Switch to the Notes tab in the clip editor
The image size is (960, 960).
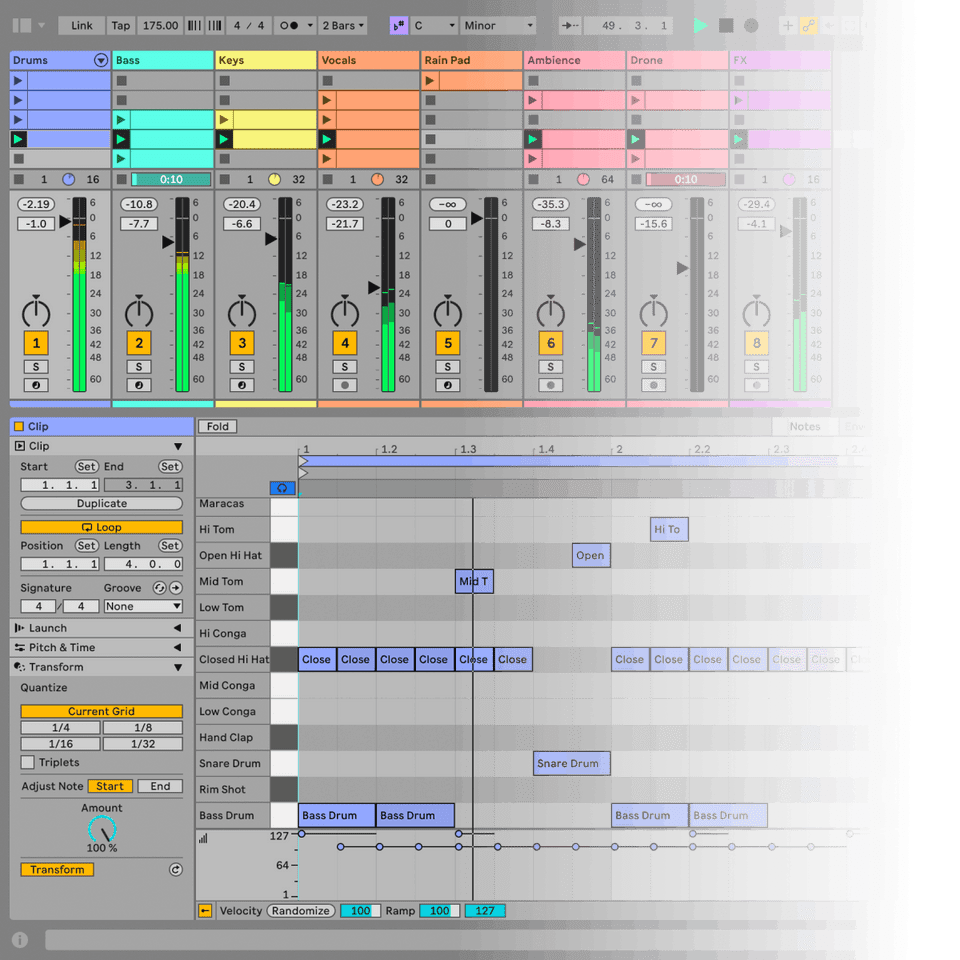tap(805, 426)
